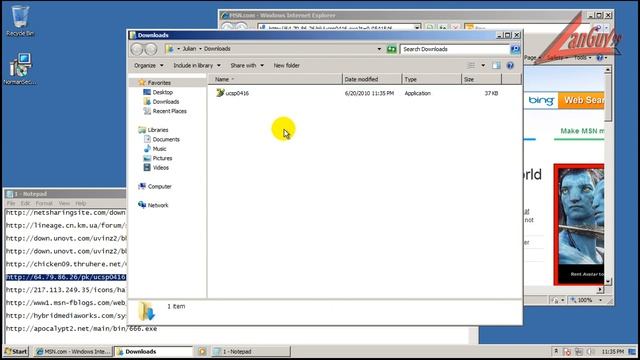The image size is (640, 360).
Task: Open Music library
Action: coord(159,149)
